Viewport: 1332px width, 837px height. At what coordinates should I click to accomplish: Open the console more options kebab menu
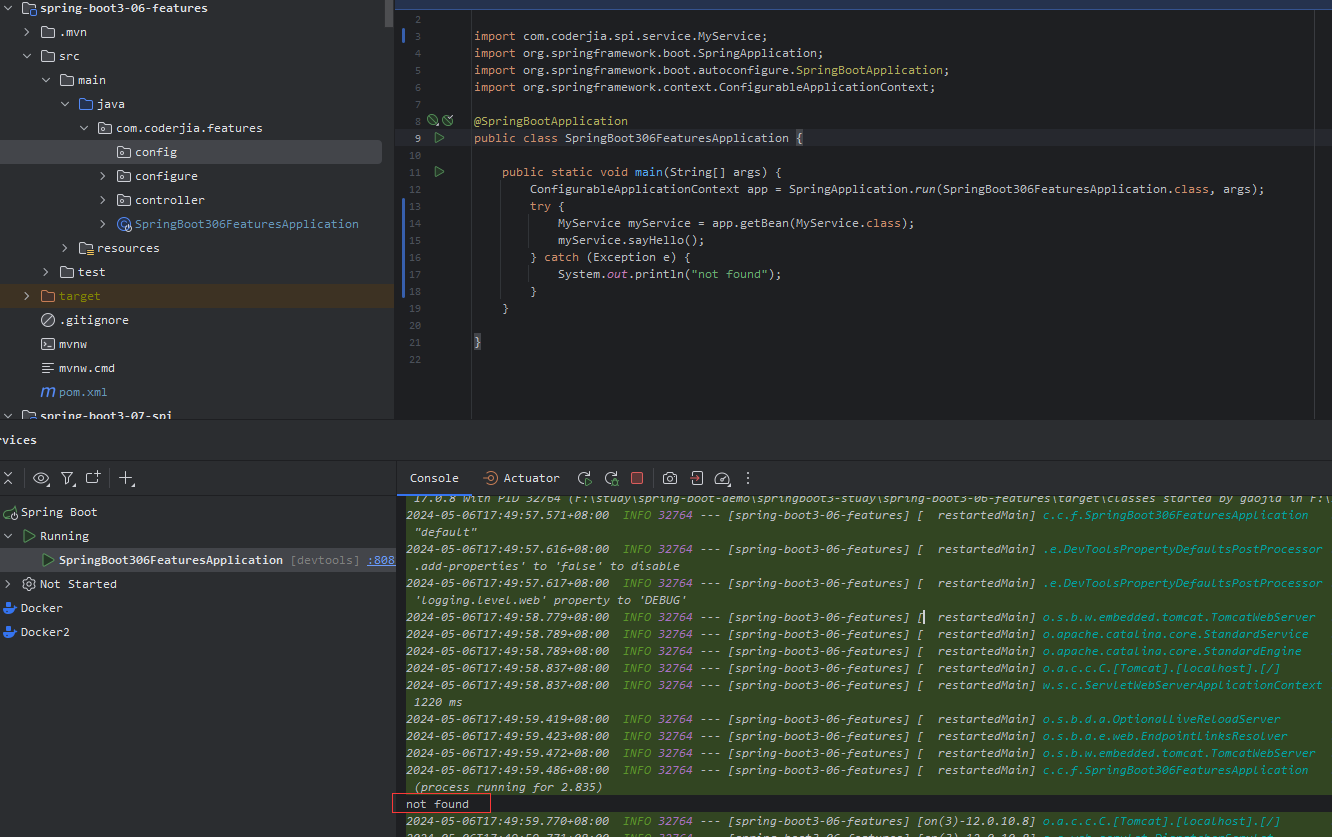(x=747, y=478)
